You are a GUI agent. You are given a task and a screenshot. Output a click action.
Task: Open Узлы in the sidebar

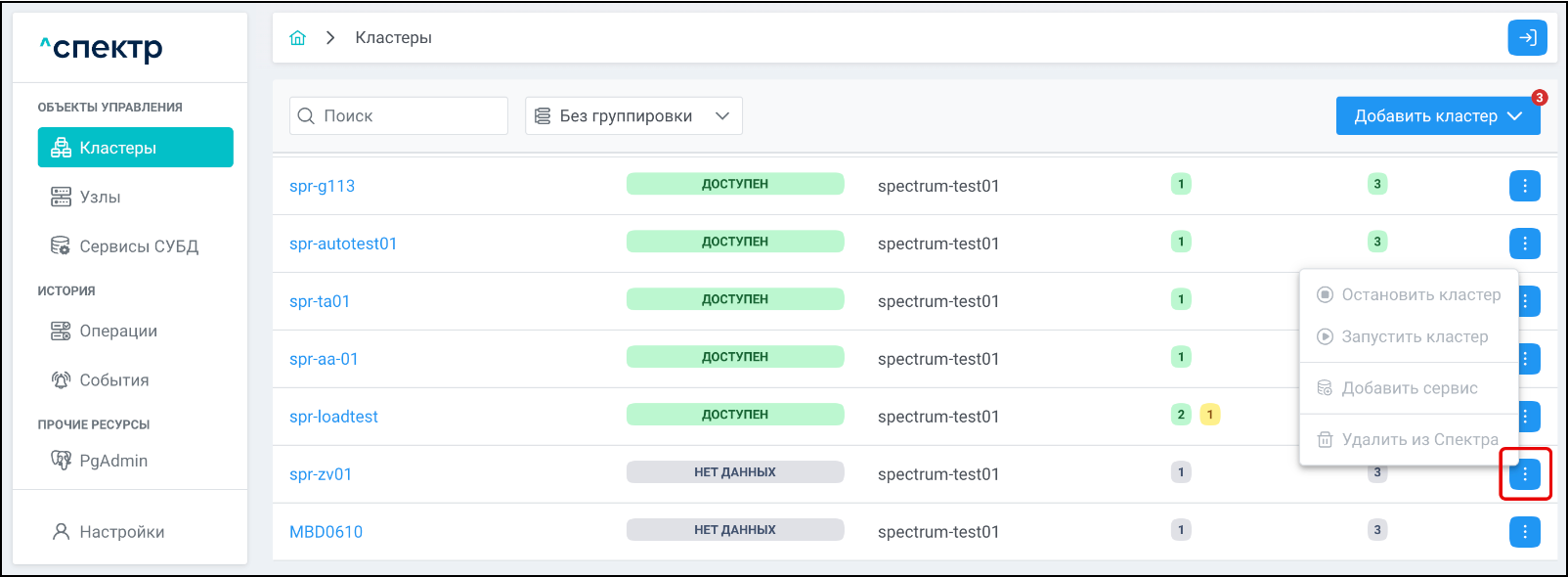(x=100, y=198)
